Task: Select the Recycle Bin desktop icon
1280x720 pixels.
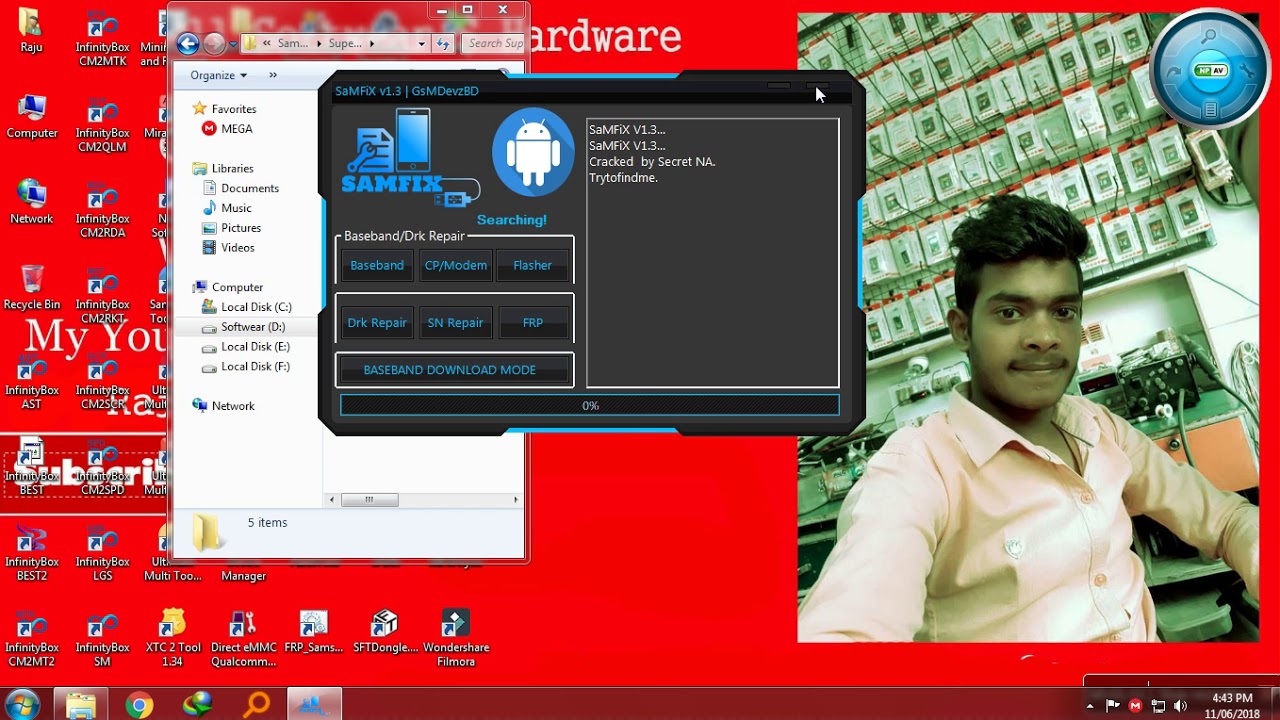Action: click(32, 288)
